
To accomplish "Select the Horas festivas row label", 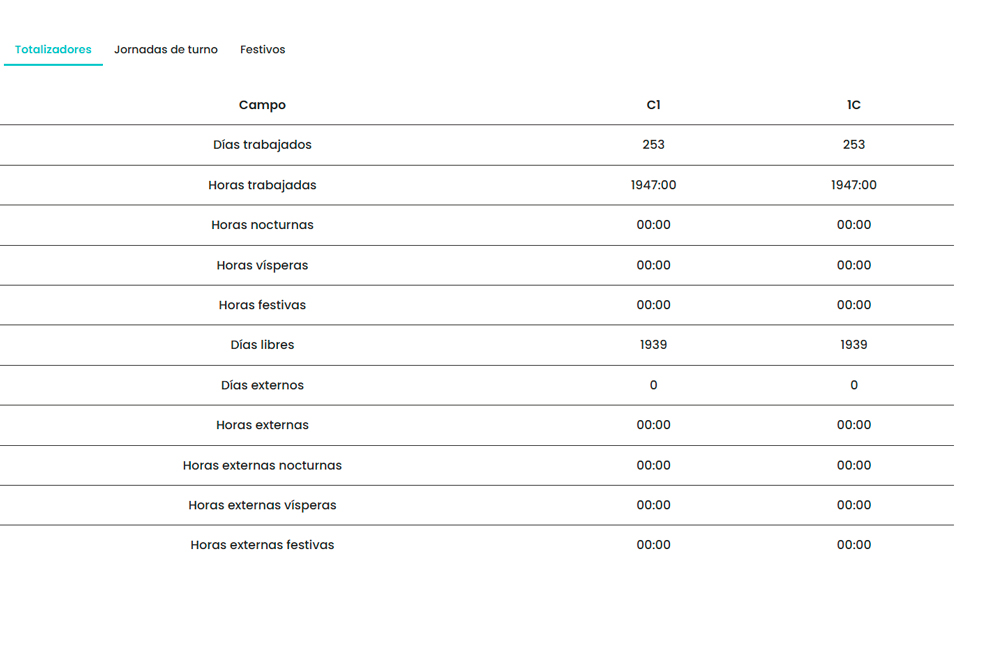I will pos(262,305).
